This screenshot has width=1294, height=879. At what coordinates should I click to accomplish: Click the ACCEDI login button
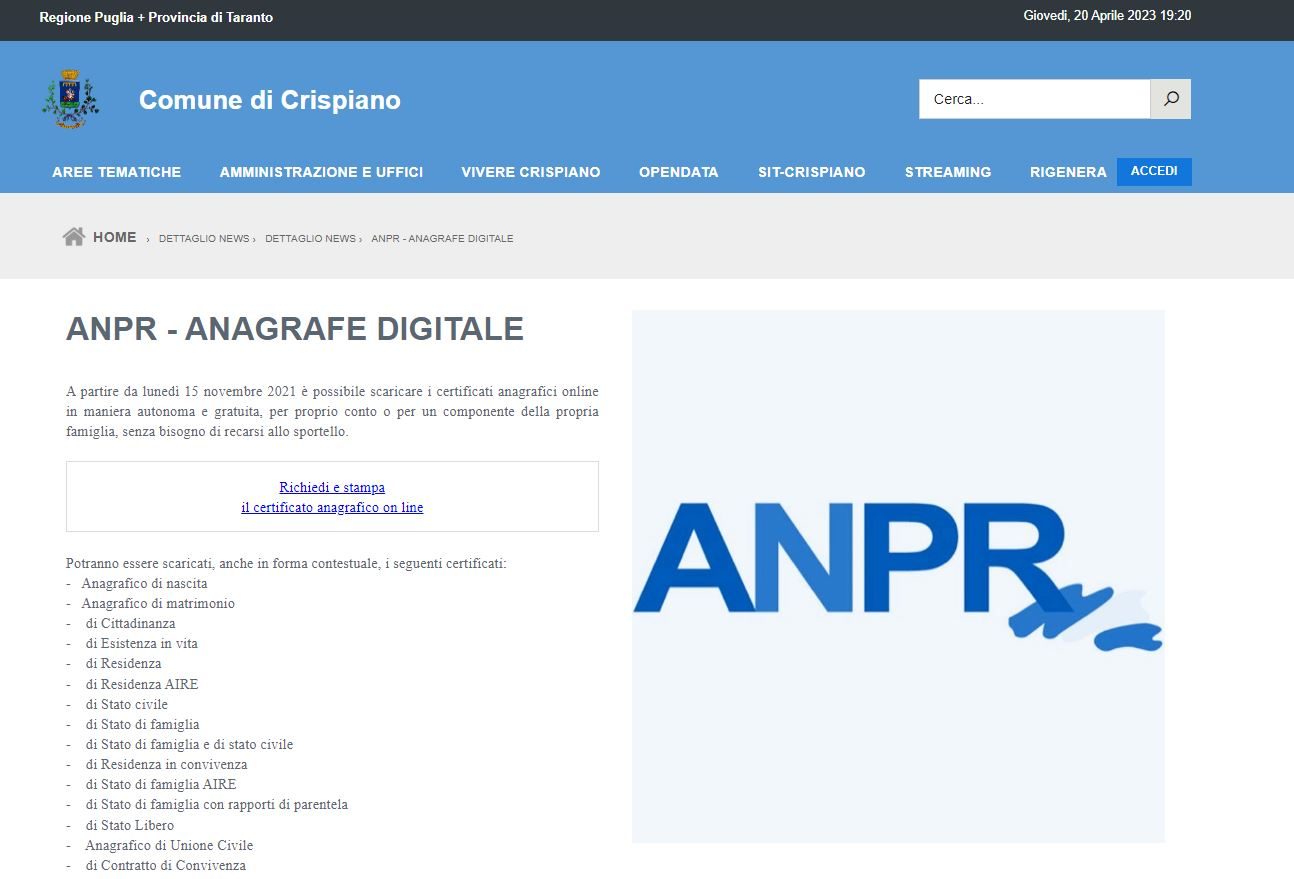tap(1154, 171)
